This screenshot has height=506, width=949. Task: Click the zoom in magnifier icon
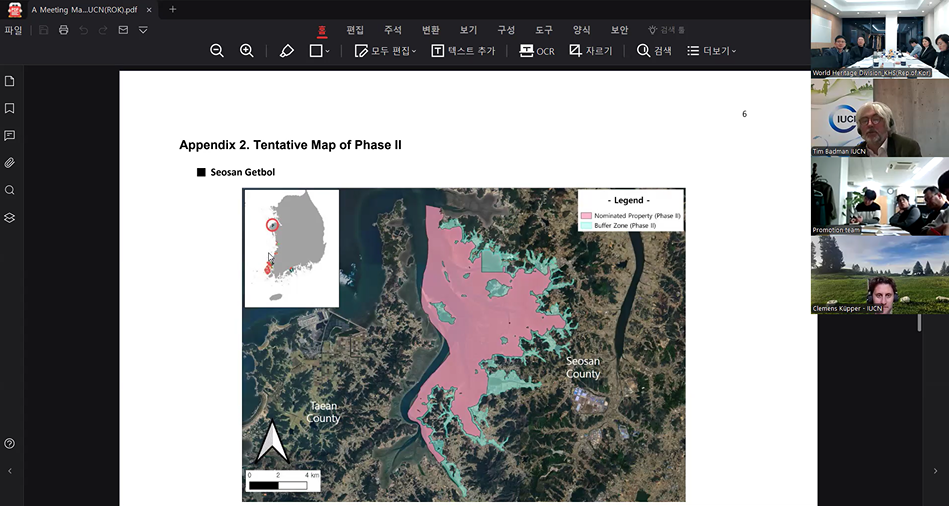(247, 51)
